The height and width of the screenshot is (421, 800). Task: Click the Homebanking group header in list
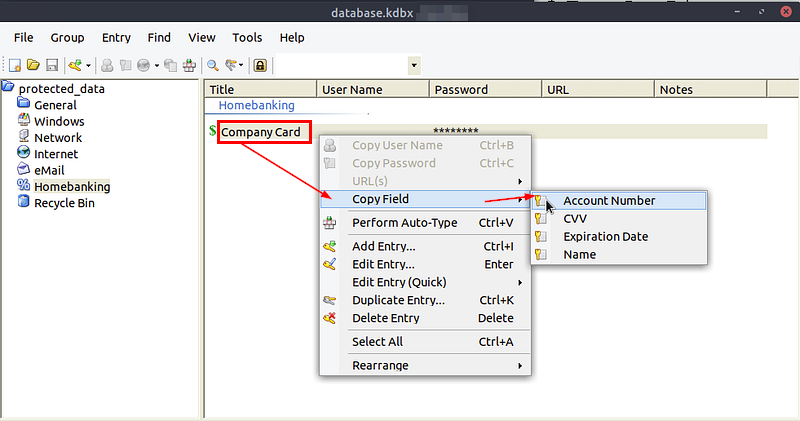coord(257,105)
